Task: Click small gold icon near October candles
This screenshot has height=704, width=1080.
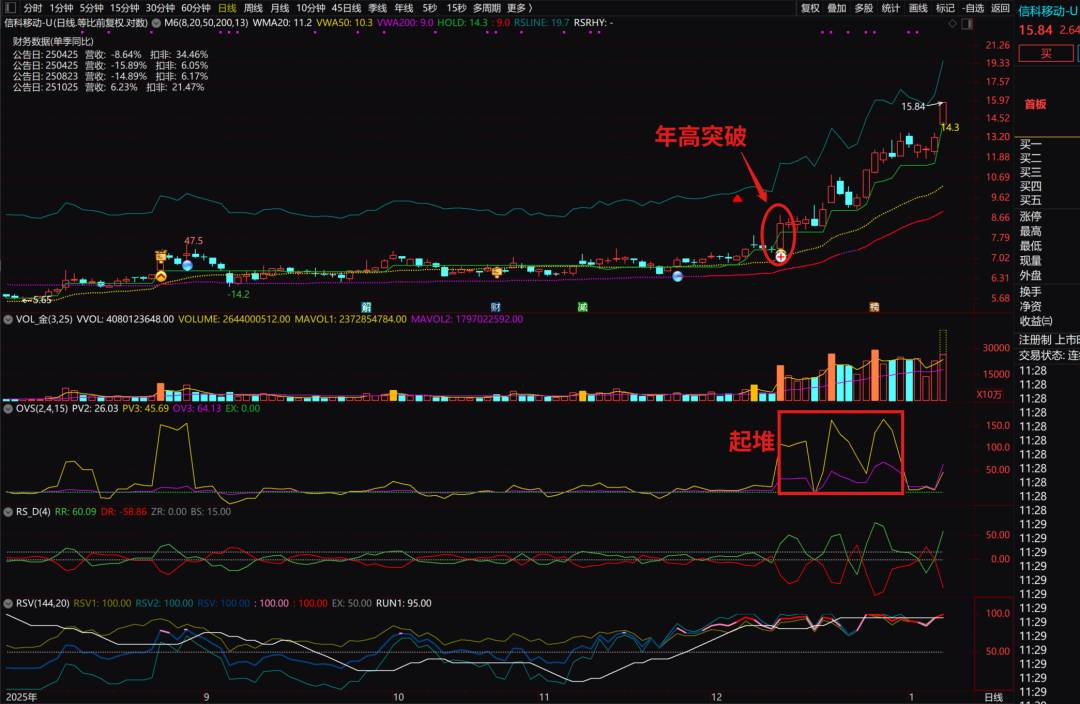Action: 497,272
